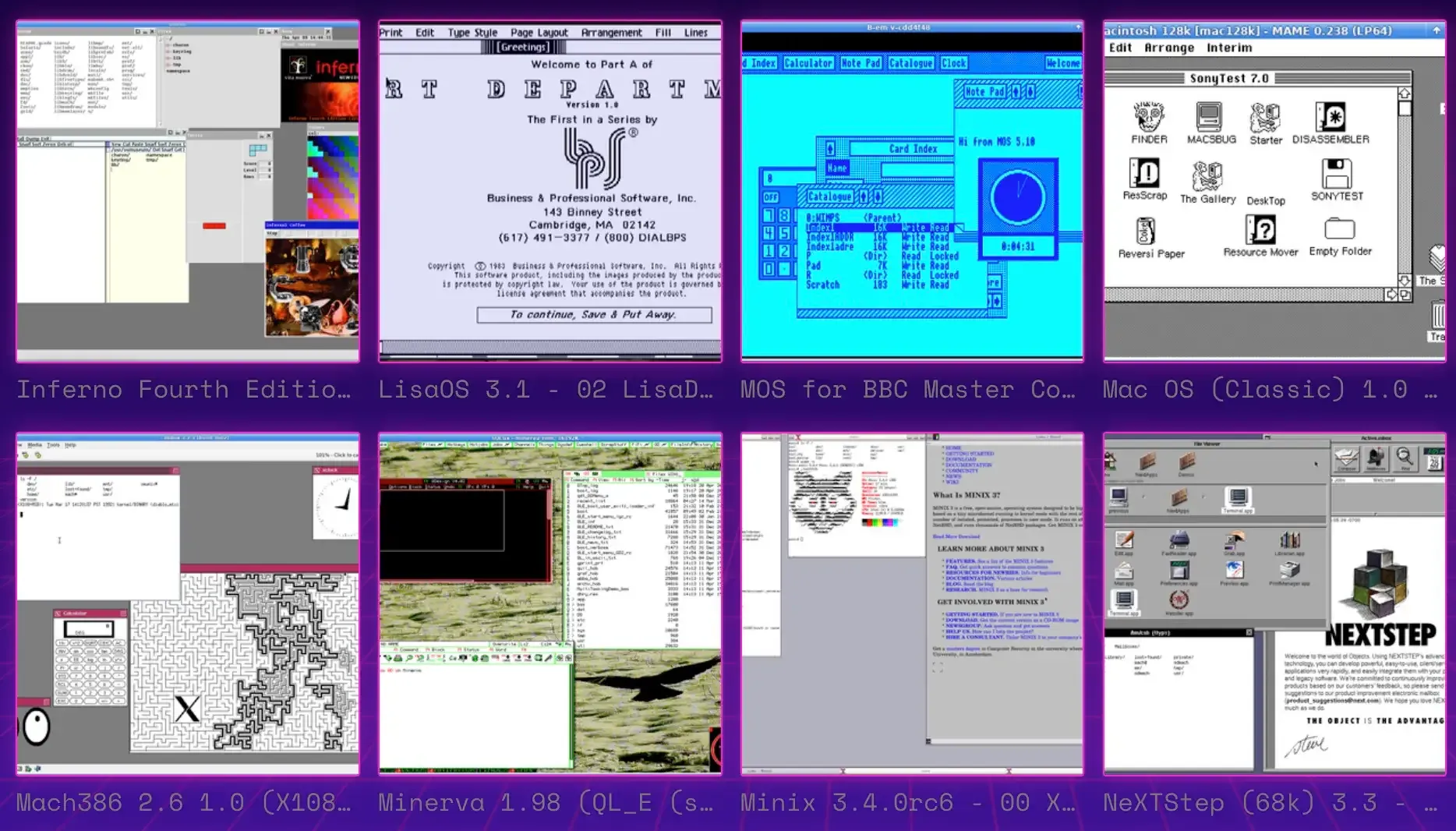Click the Print menu in the LisaOS screenshot
The image size is (1456, 831).
[x=391, y=33]
